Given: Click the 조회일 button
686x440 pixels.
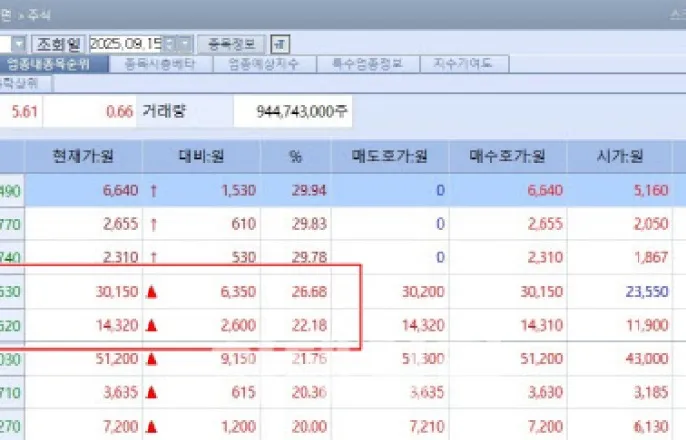Looking at the screenshot, I should tap(58, 44).
